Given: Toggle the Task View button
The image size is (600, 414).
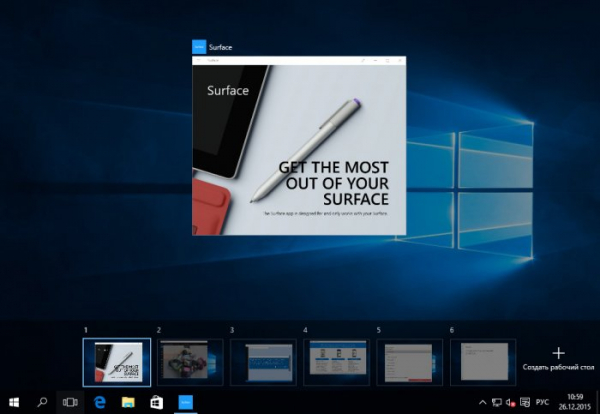Looking at the screenshot, I should (70, 402).
